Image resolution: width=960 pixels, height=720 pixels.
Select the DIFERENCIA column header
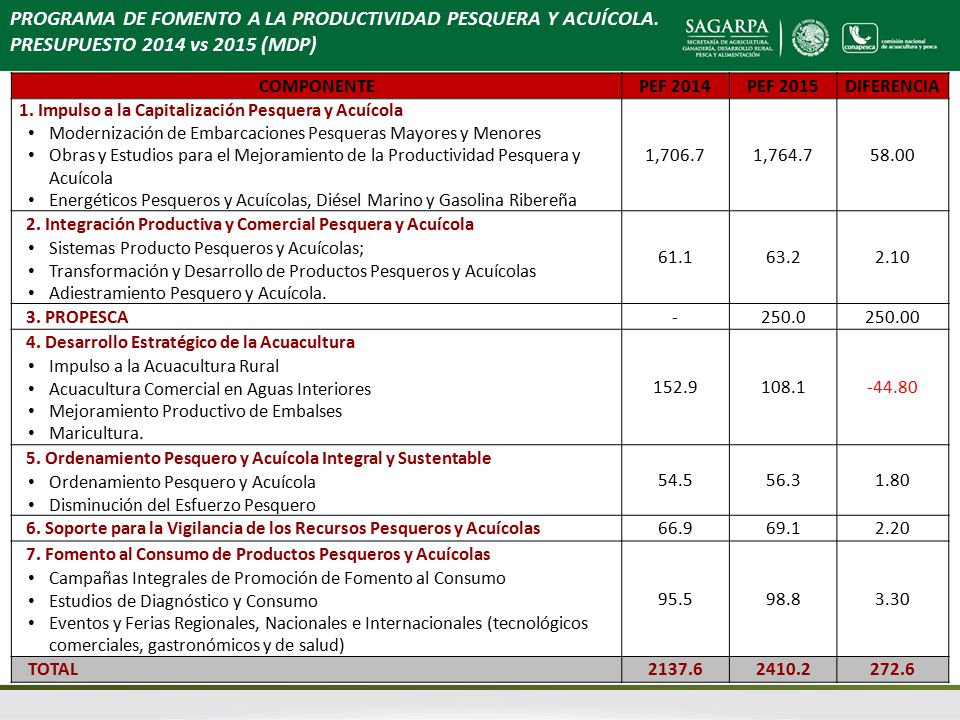click(892, 86)
